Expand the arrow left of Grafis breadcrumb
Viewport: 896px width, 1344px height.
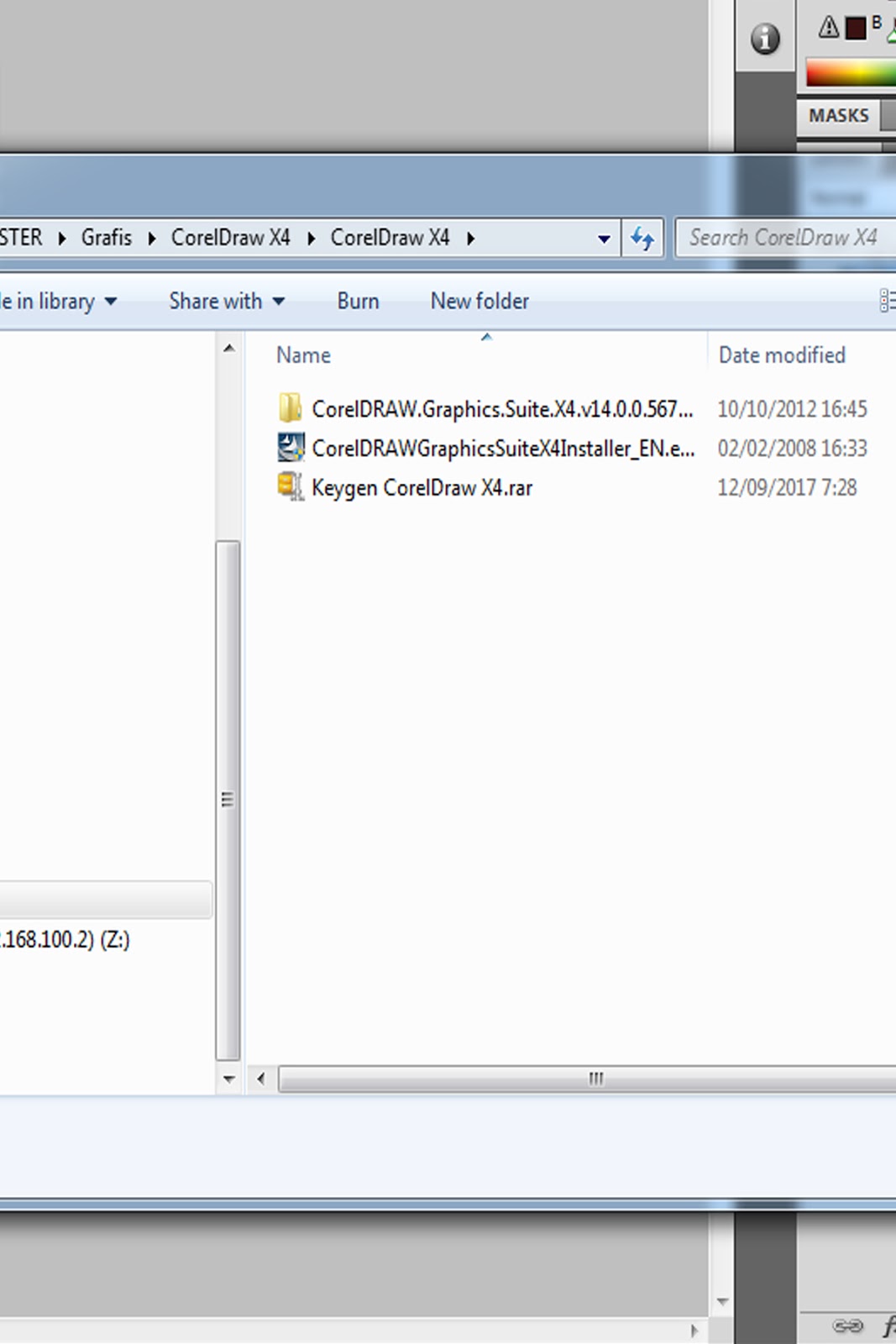62,239
